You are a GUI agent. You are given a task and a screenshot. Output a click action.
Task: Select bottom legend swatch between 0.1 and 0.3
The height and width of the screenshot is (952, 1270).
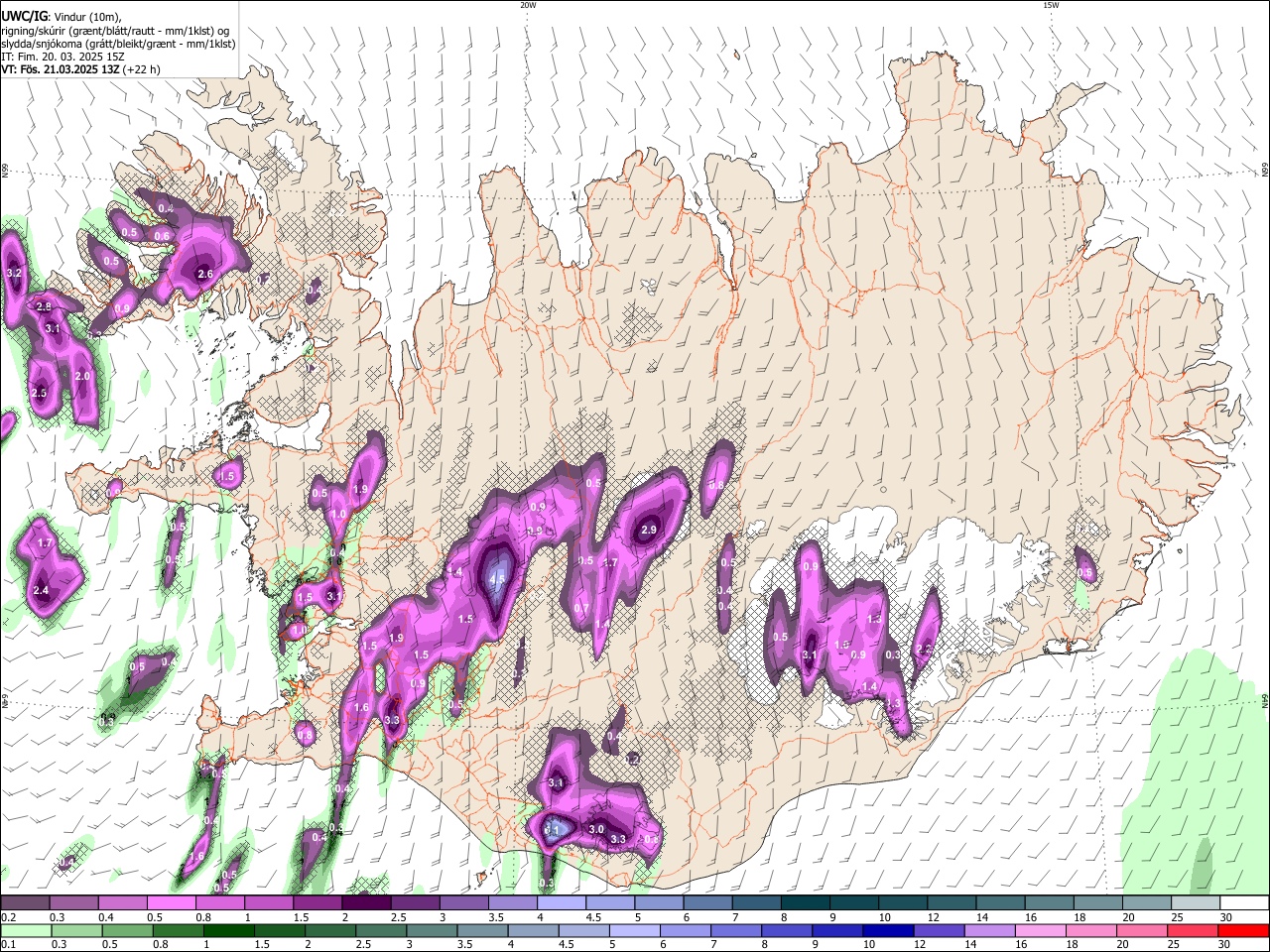click(26, 930)
